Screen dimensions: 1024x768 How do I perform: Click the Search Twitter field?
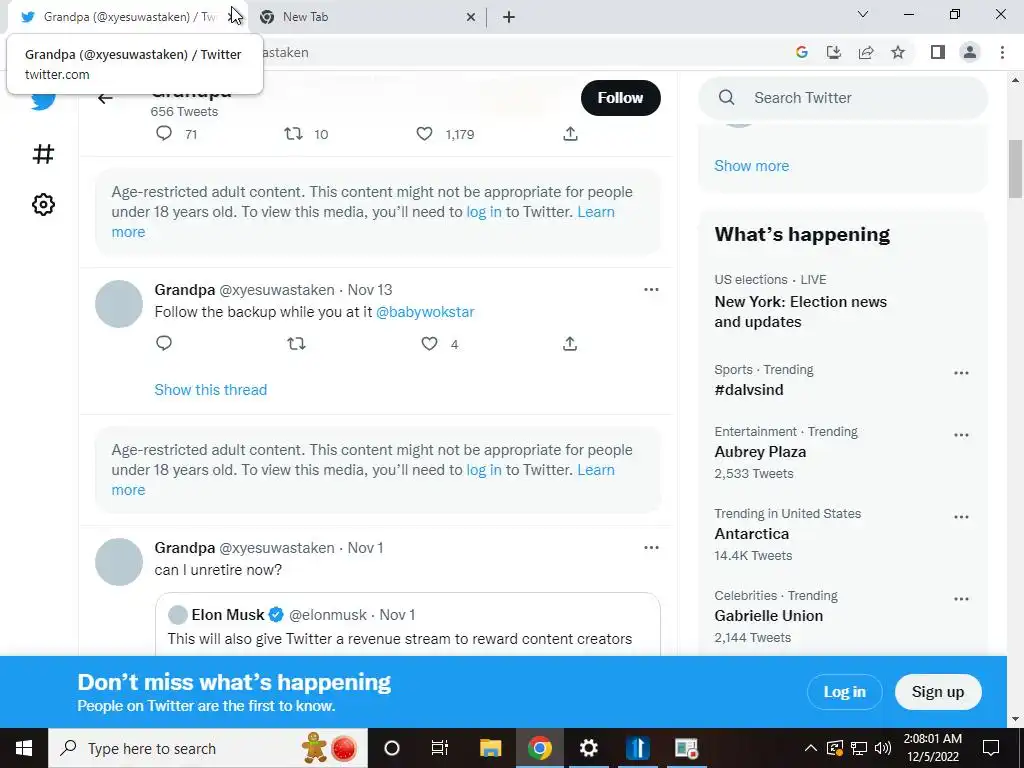click(x=842, y=97)
